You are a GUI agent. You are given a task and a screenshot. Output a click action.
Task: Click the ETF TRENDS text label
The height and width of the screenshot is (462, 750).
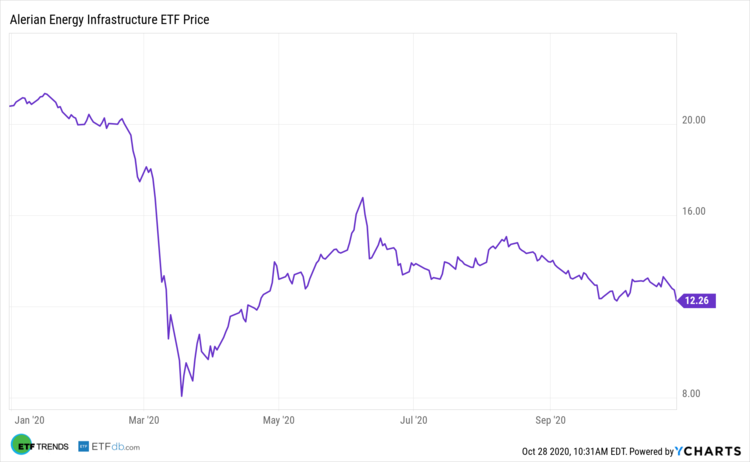coord(50,446)
